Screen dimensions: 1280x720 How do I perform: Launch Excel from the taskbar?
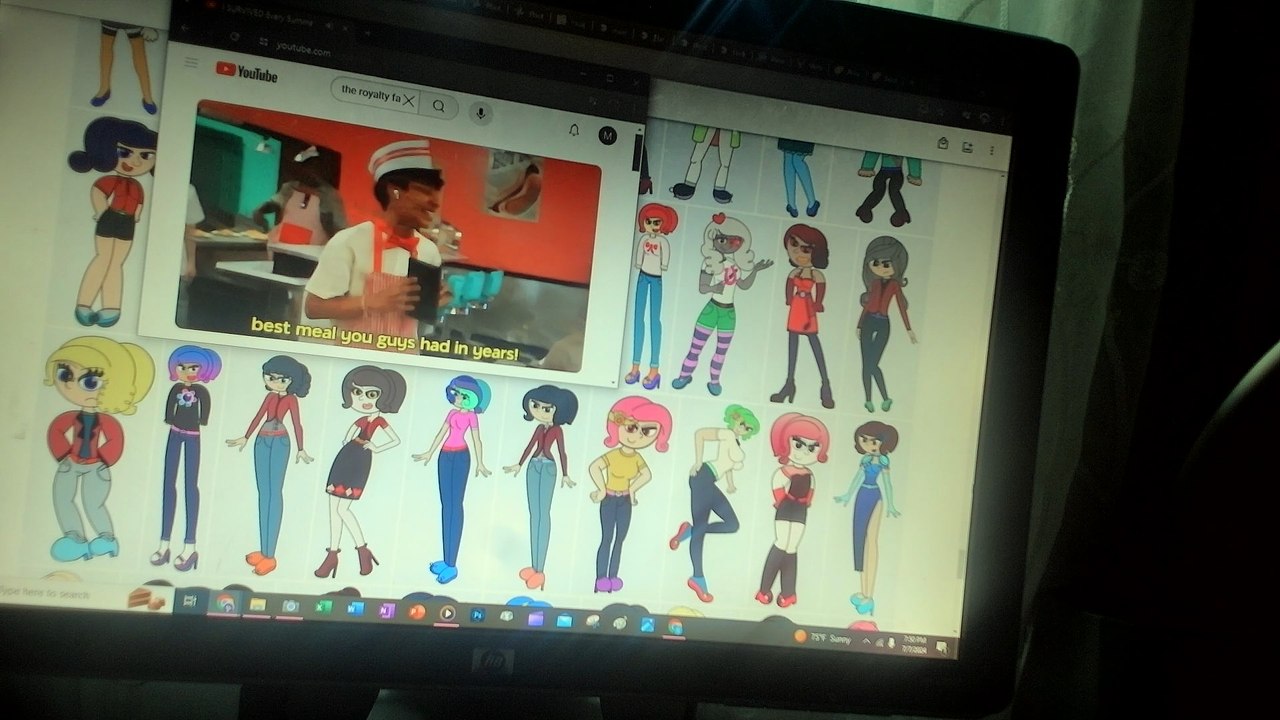point(323,607)
